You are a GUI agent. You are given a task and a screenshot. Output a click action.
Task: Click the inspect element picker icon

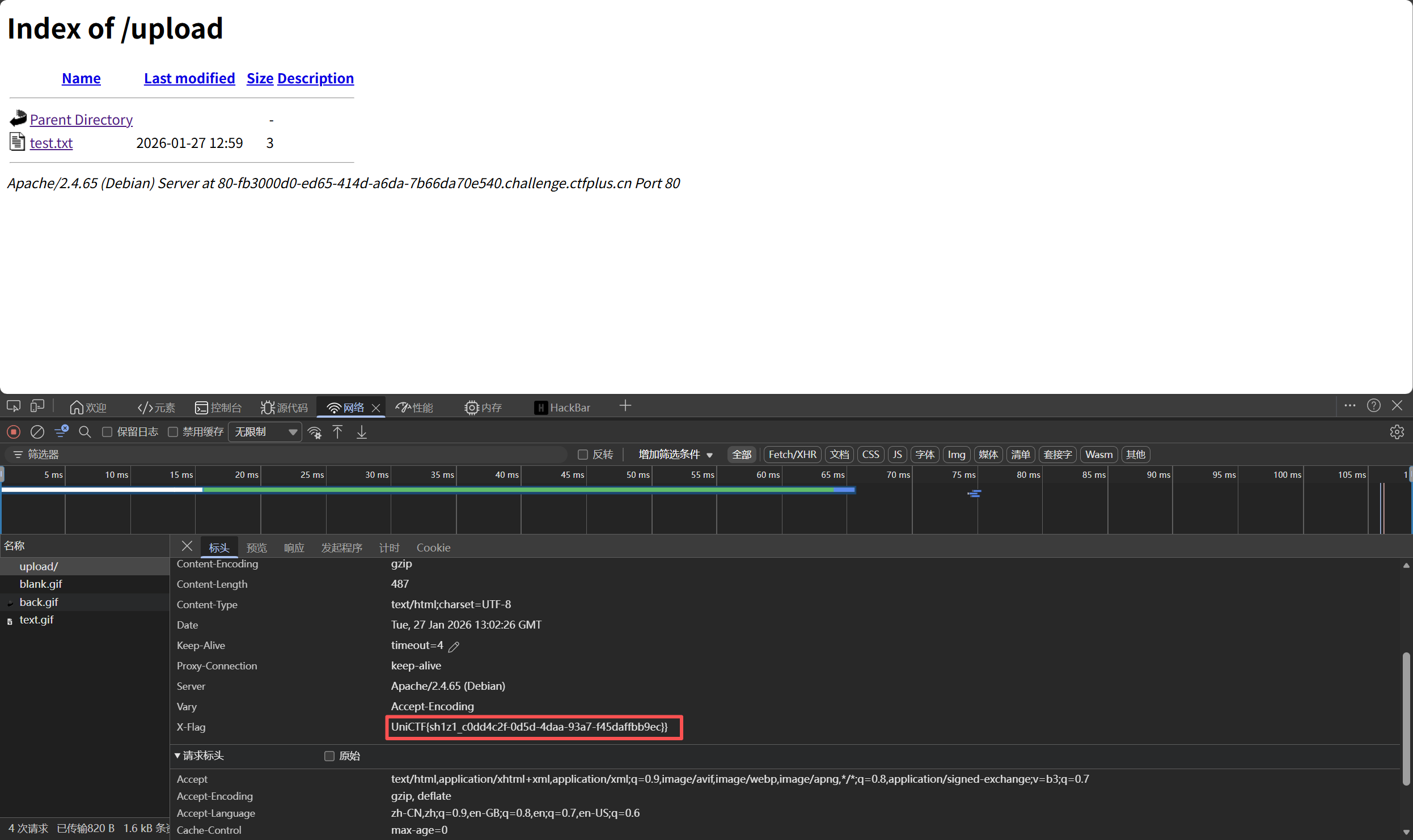[14, 406]
